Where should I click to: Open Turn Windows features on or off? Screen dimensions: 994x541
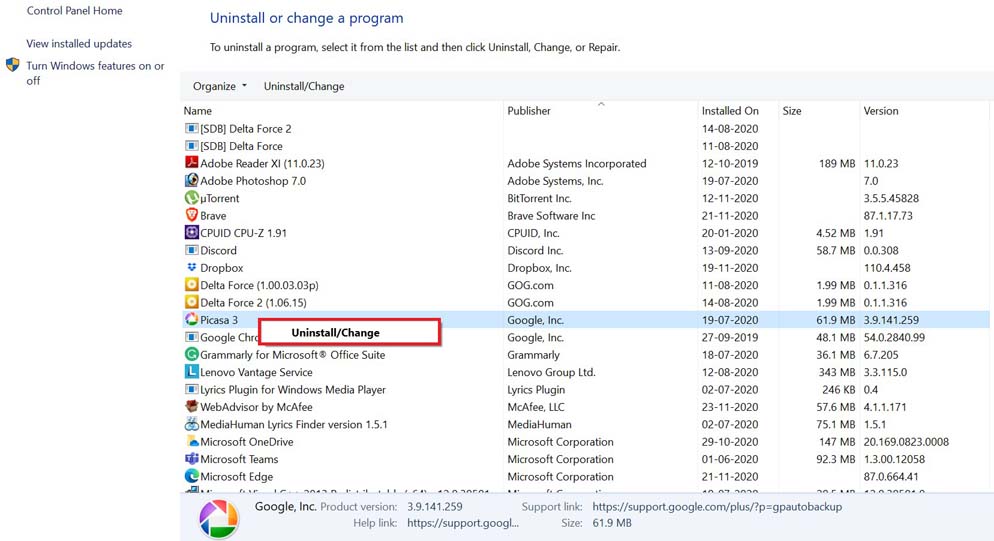point(95,73)
